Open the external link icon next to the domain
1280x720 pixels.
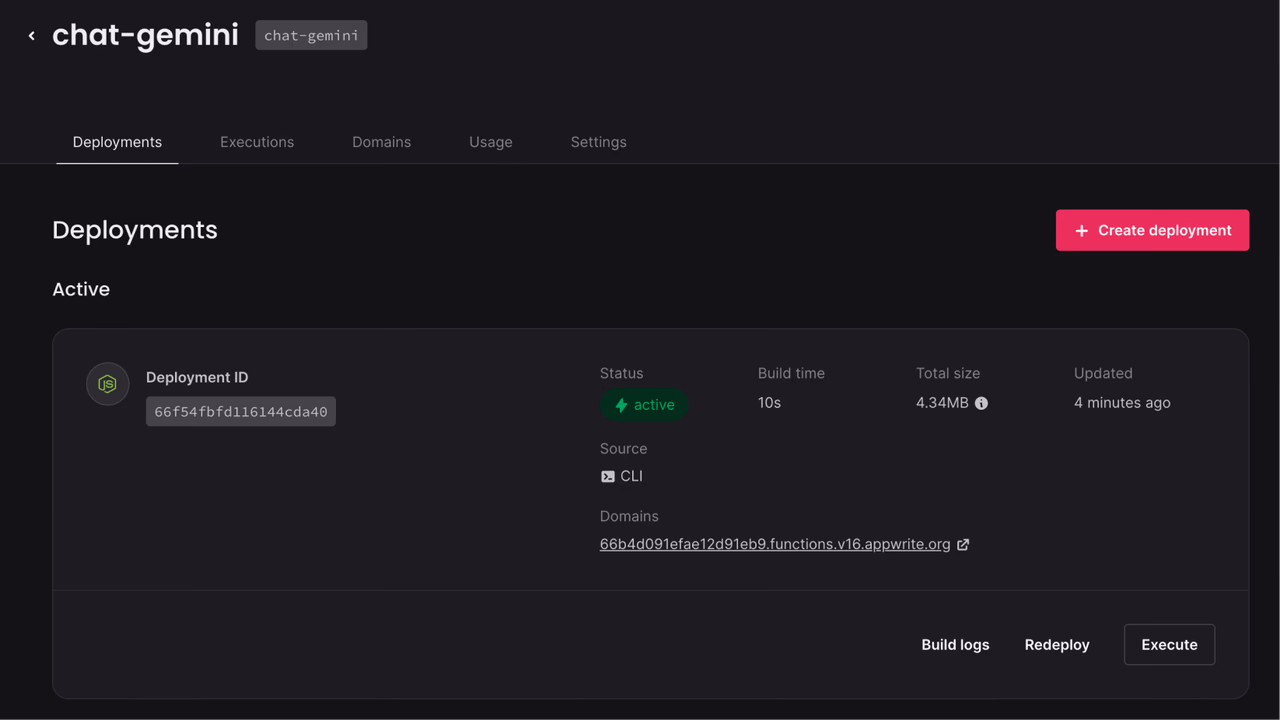pyautogui.click(x=963, y=545)
